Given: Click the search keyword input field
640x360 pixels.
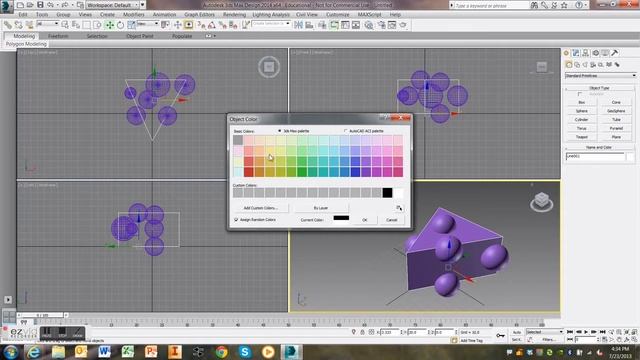Looking at the screenshot, I should click(491, 5).
